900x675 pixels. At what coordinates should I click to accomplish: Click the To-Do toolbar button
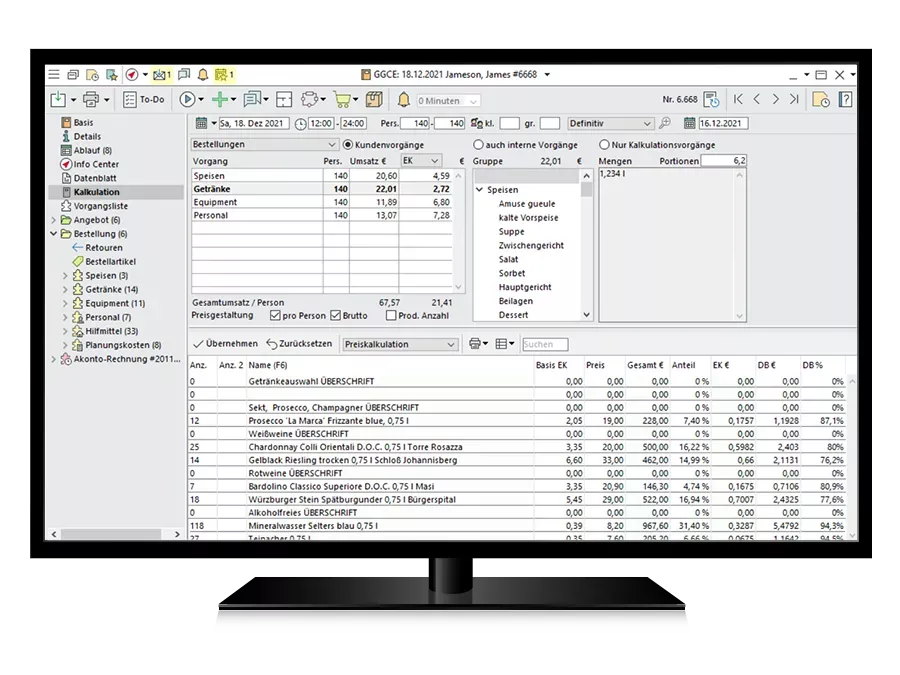144,99
